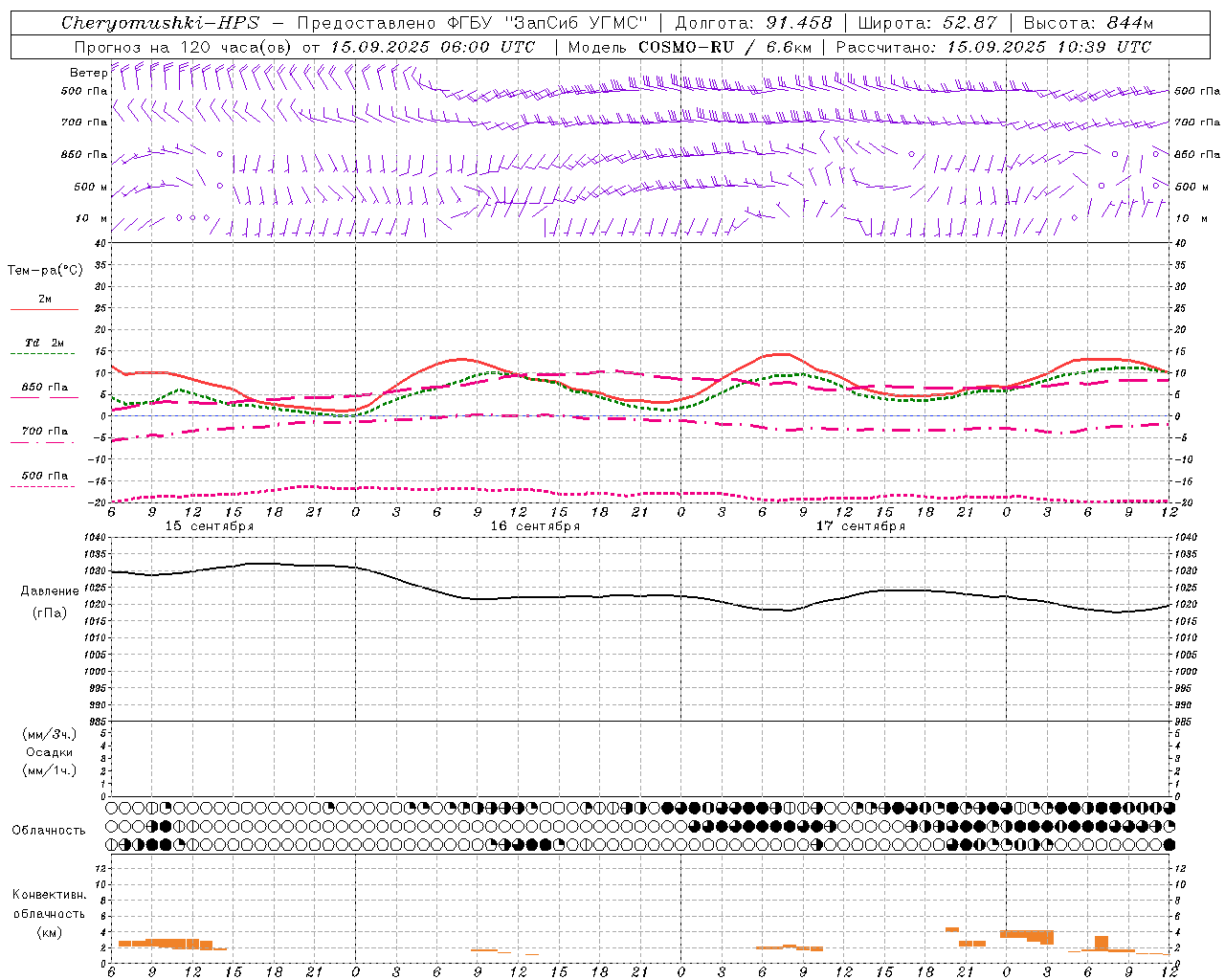Select the '(гПа)' unit label under Давление

50,613
